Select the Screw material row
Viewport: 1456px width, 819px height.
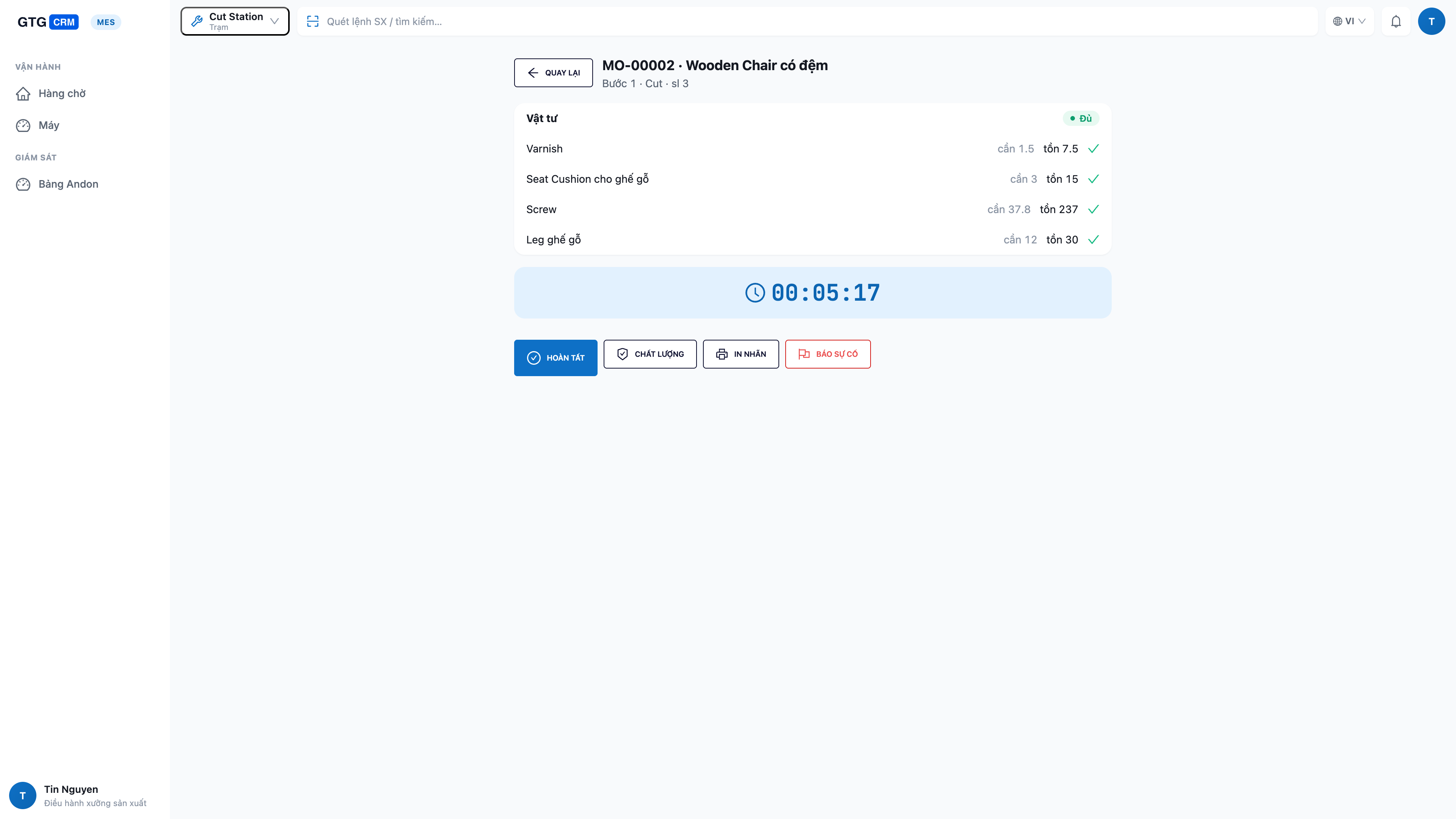tap(812, 209)
